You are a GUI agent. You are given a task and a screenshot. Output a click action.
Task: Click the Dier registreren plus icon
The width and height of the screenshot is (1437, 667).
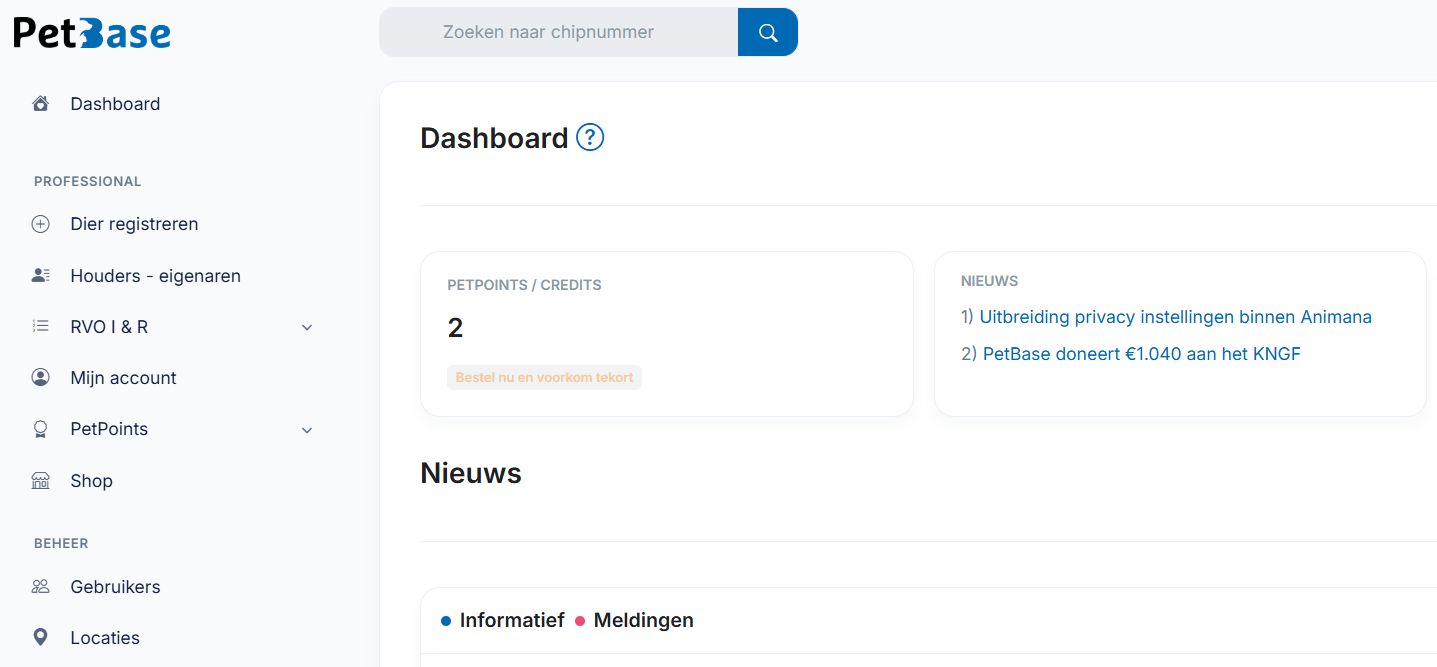[40, 223]
